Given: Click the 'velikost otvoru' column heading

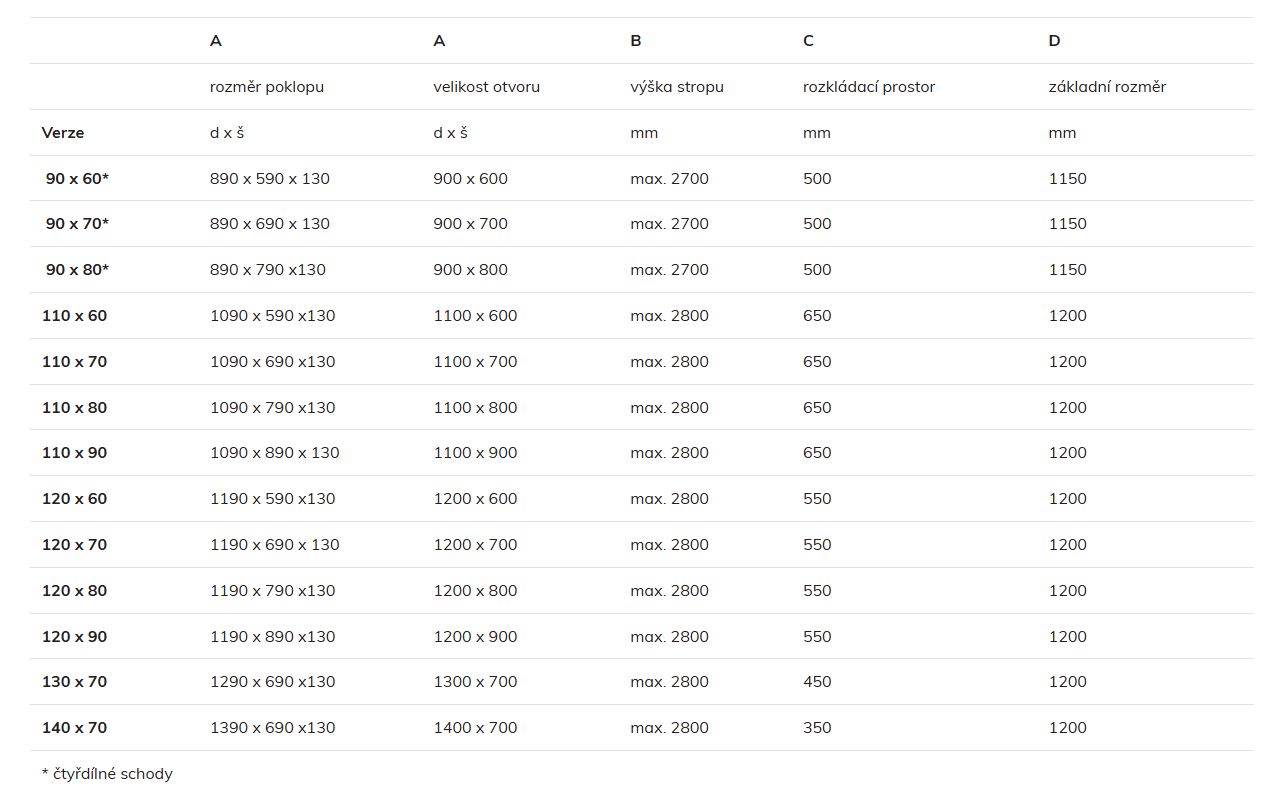Looking at the screenshot, I should pos(486,87).
